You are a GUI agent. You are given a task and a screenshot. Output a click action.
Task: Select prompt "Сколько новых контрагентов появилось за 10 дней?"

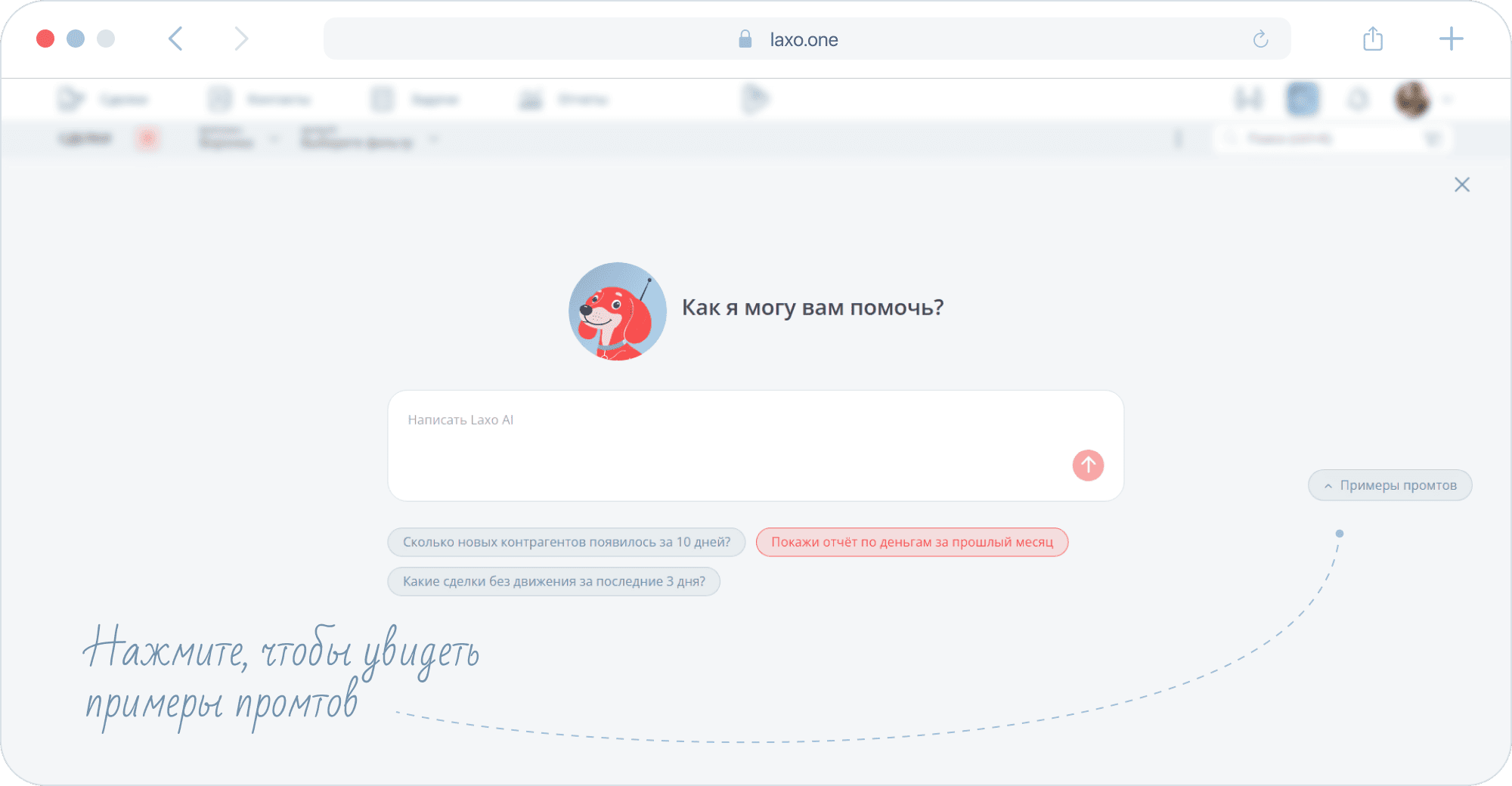[566, 542]
